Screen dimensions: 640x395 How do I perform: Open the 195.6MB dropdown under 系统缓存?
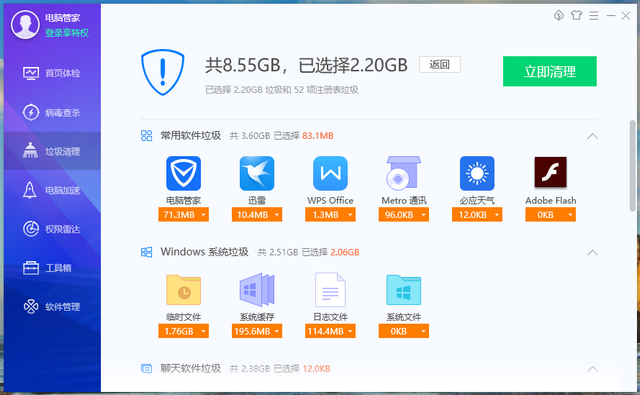257,331
